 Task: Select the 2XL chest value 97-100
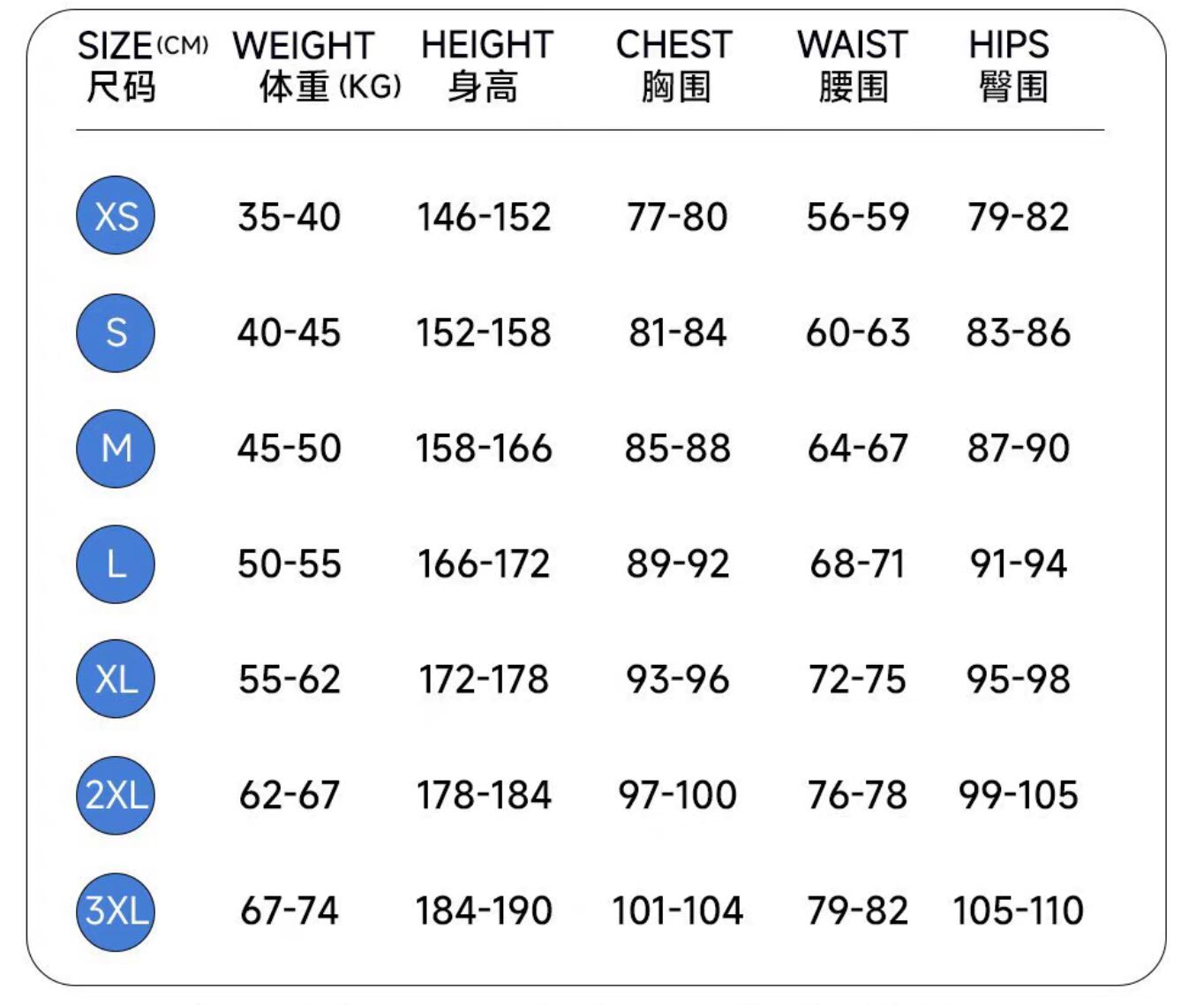tap(677, 795)
